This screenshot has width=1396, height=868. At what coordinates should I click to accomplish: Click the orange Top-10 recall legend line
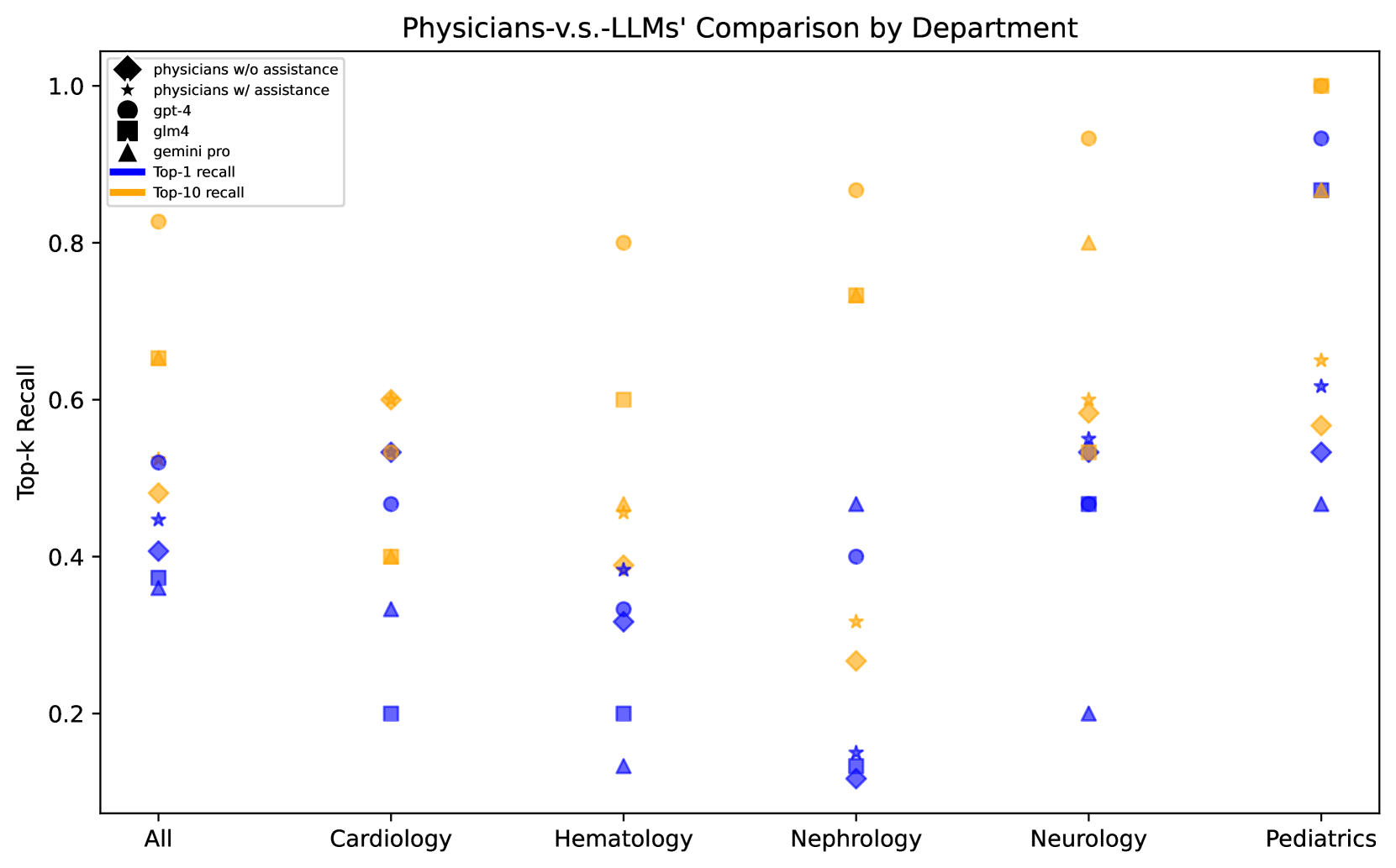click(128, 192)
